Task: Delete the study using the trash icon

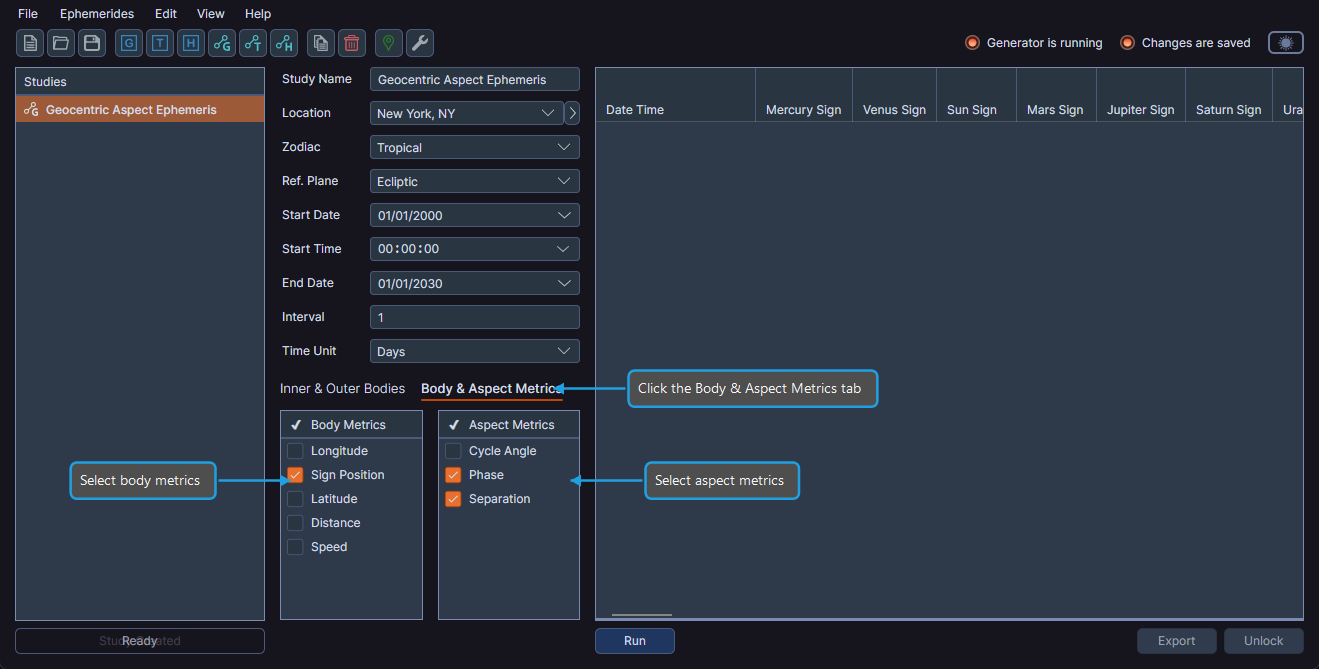Action: coord(350,43)
